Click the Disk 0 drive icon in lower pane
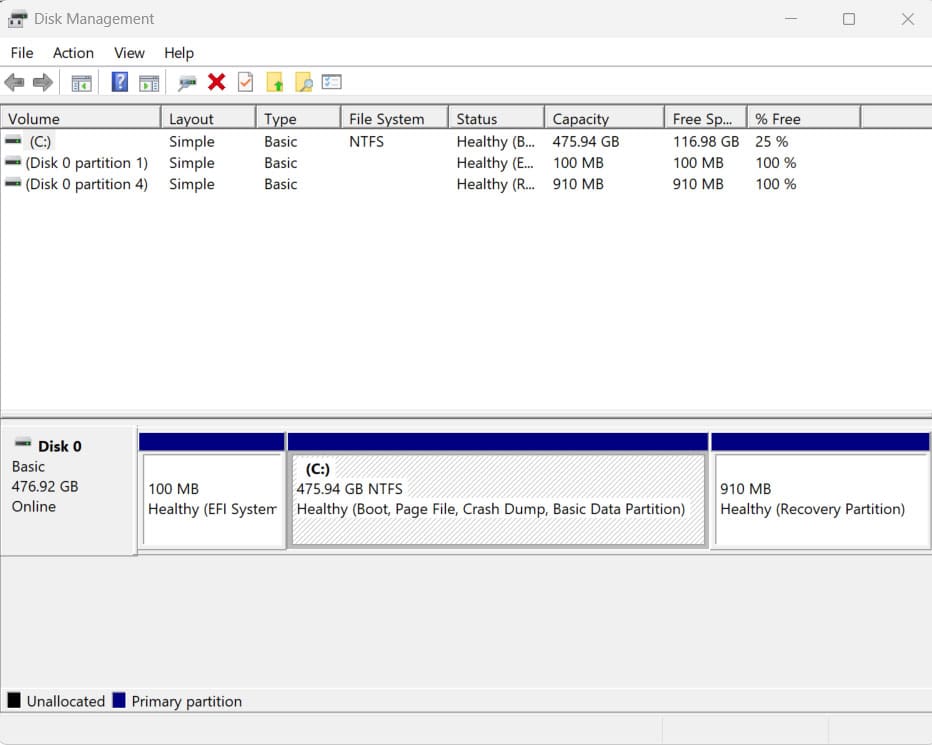The image size is (932, 747). pos(23,443)
